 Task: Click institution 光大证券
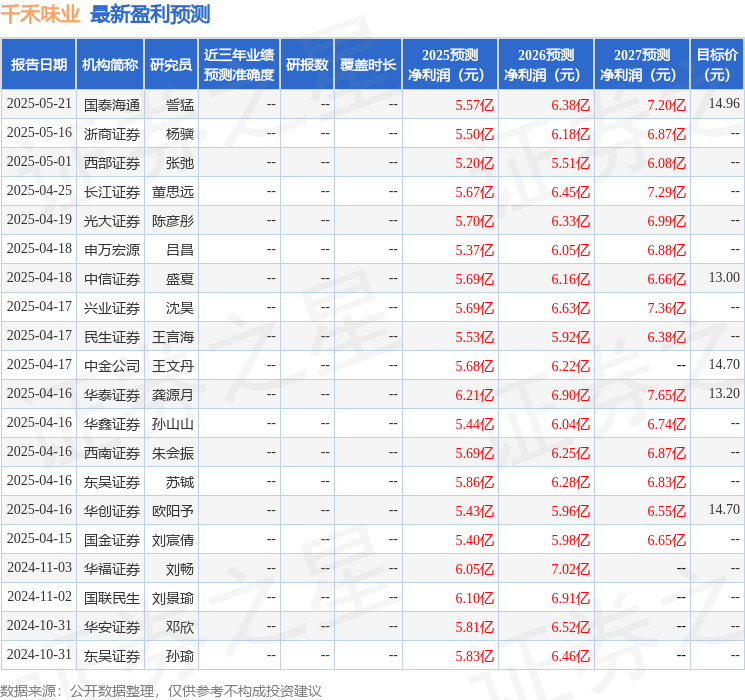(112, 221)
